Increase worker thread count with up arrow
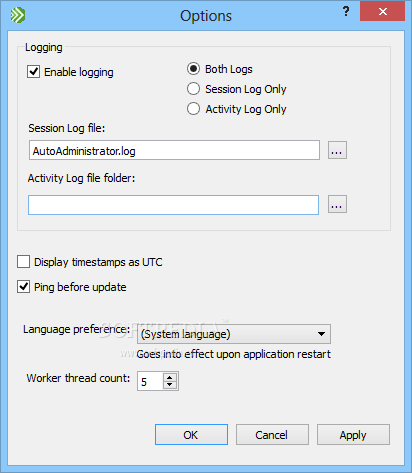The width and height of the screenshot is (412, 473). [170, 377]
